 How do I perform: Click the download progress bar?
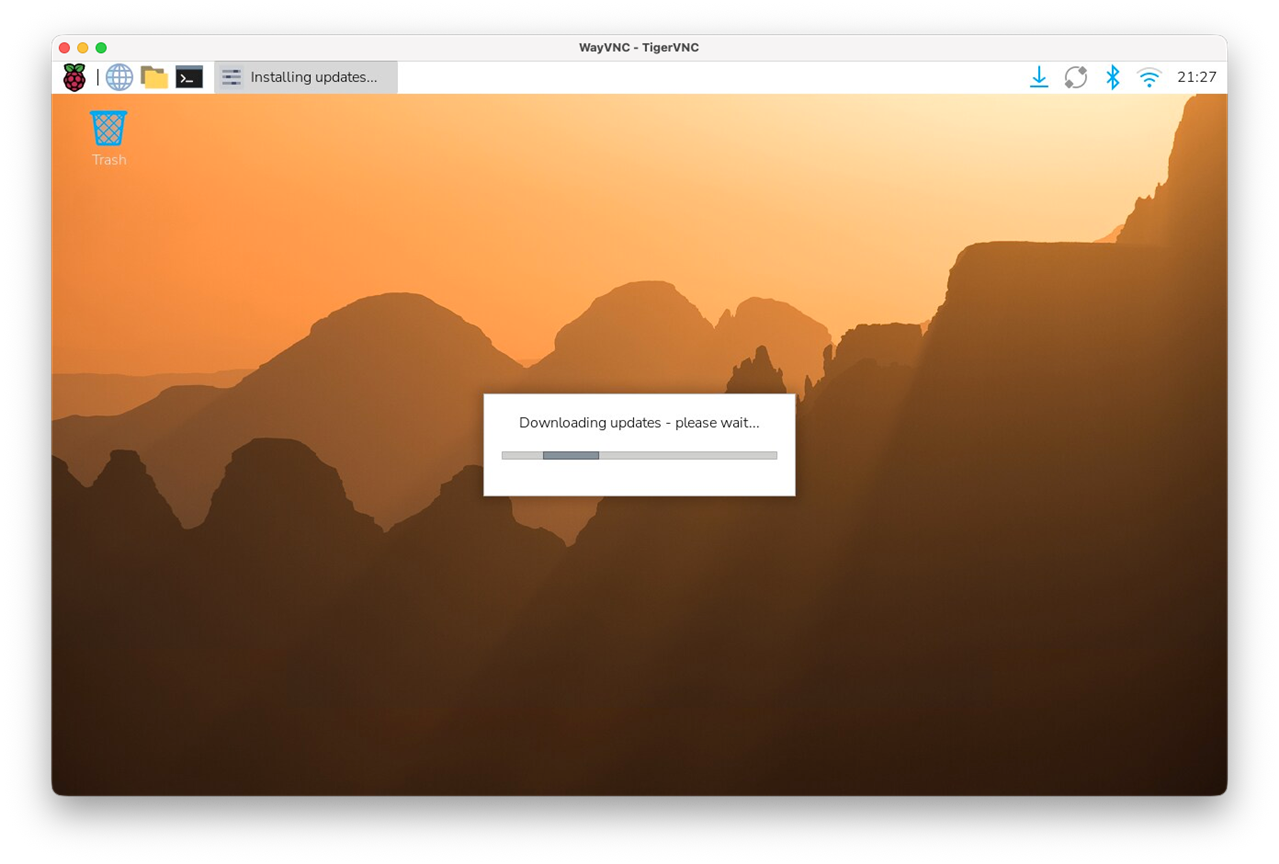[639, 455]
